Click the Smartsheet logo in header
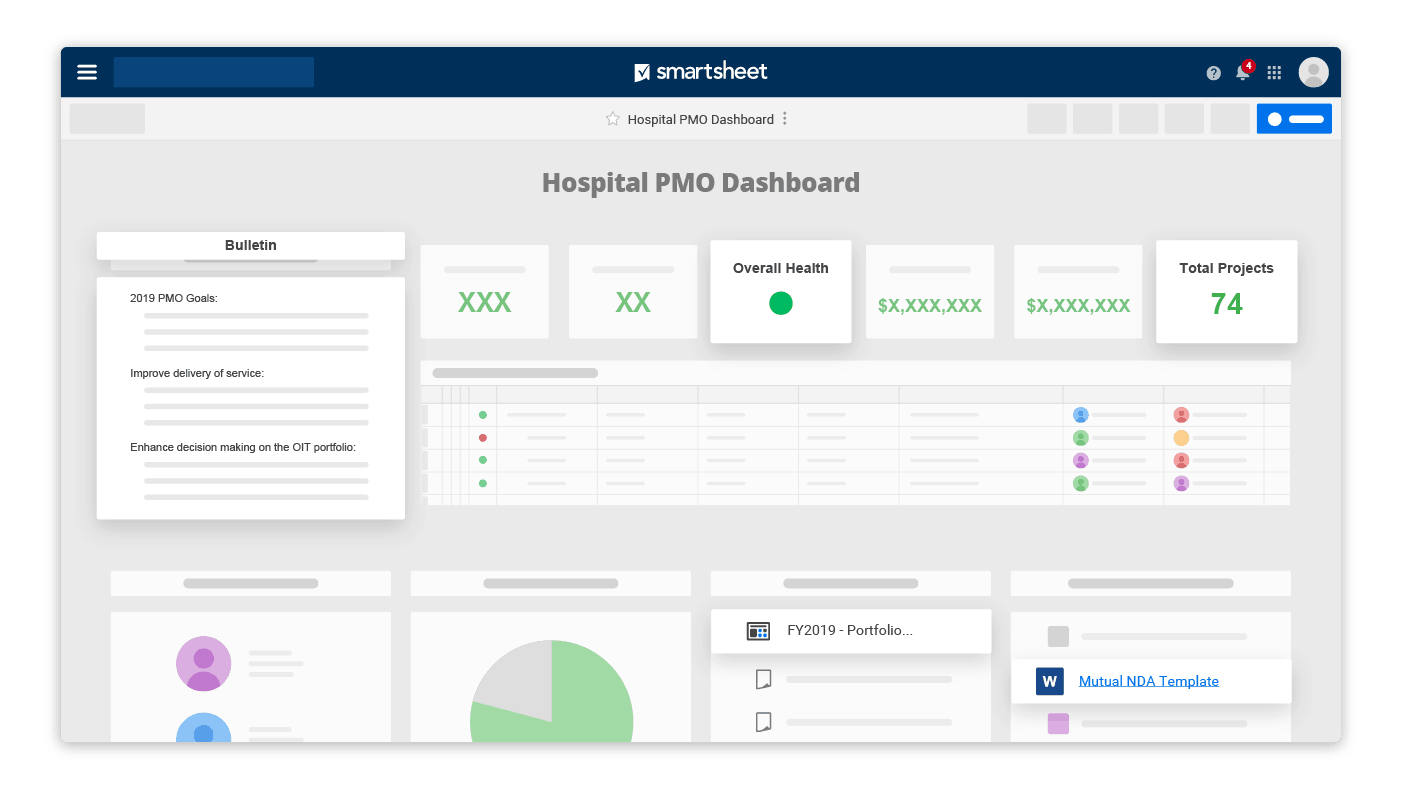This screenshot has height=789, width=1401. 701,72
